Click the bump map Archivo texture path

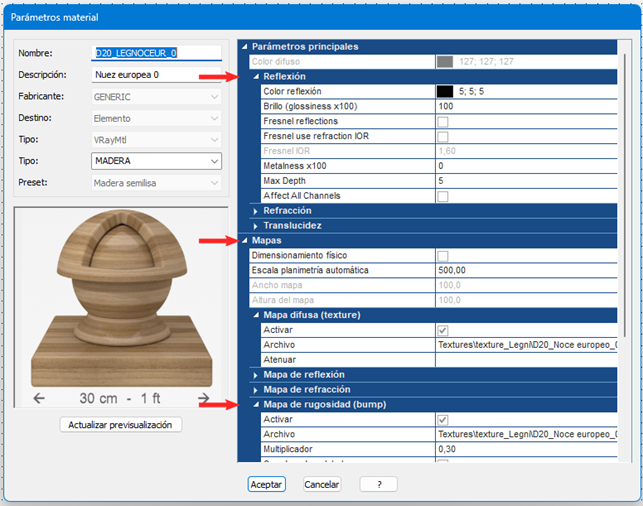[x=527, y=434]
